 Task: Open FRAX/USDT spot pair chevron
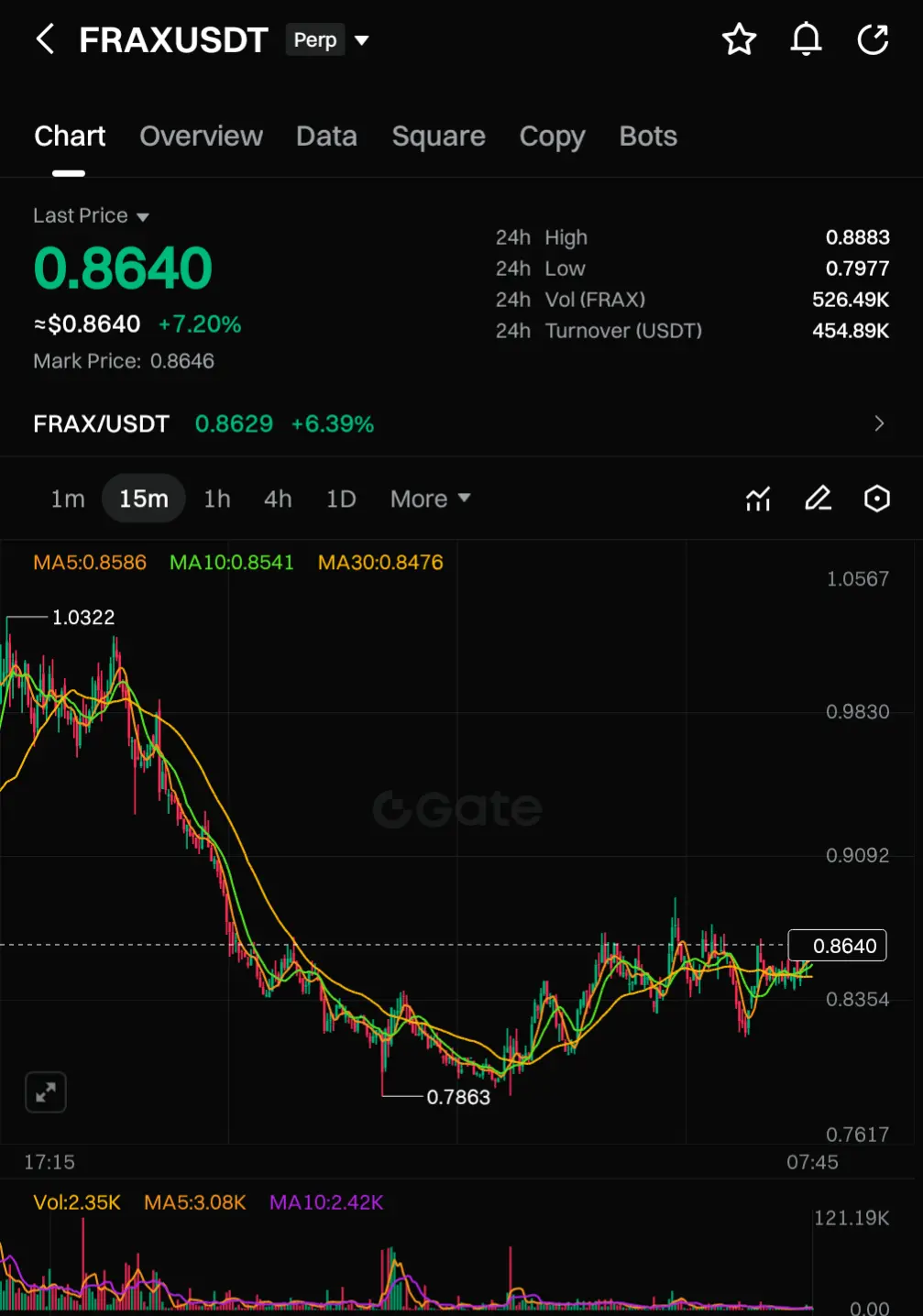pos(878,423)
